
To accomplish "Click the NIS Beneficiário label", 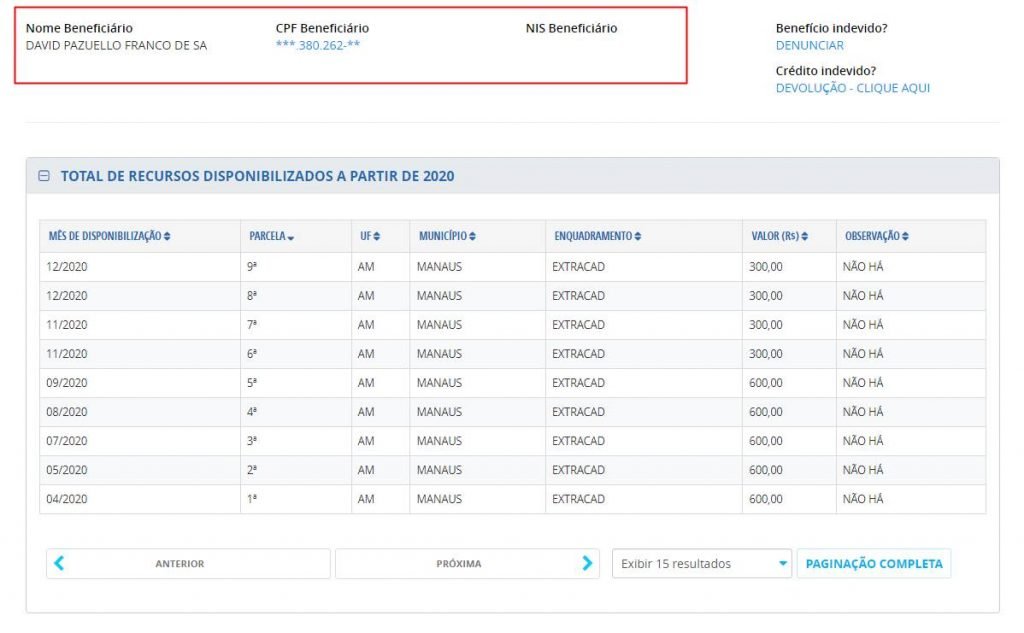I will tap(571, 28).
